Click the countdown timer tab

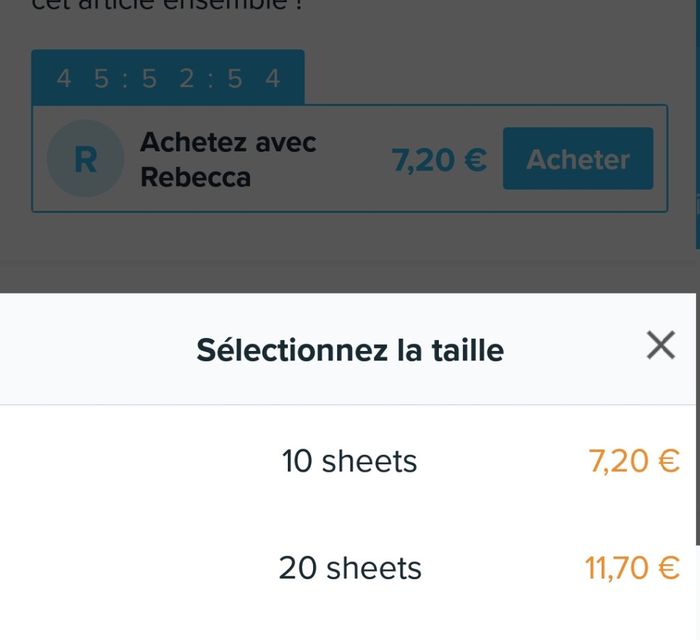(x=168, y=78)
